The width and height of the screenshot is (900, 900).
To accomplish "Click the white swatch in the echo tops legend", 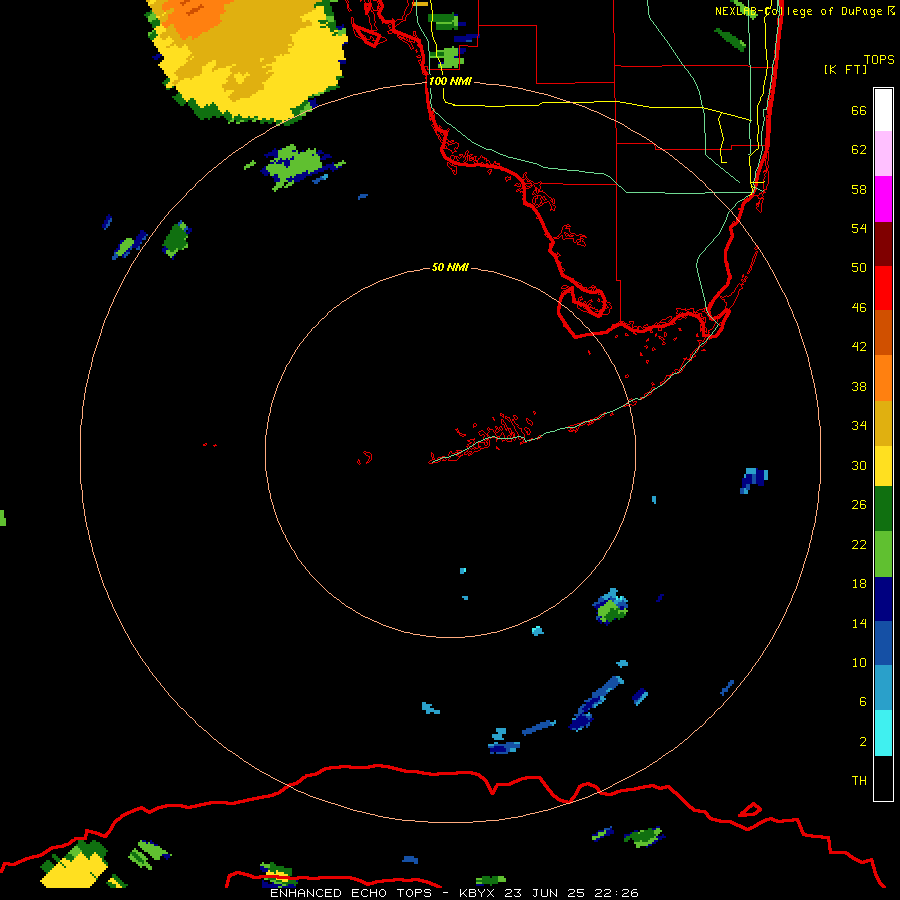I will (883, 110).
